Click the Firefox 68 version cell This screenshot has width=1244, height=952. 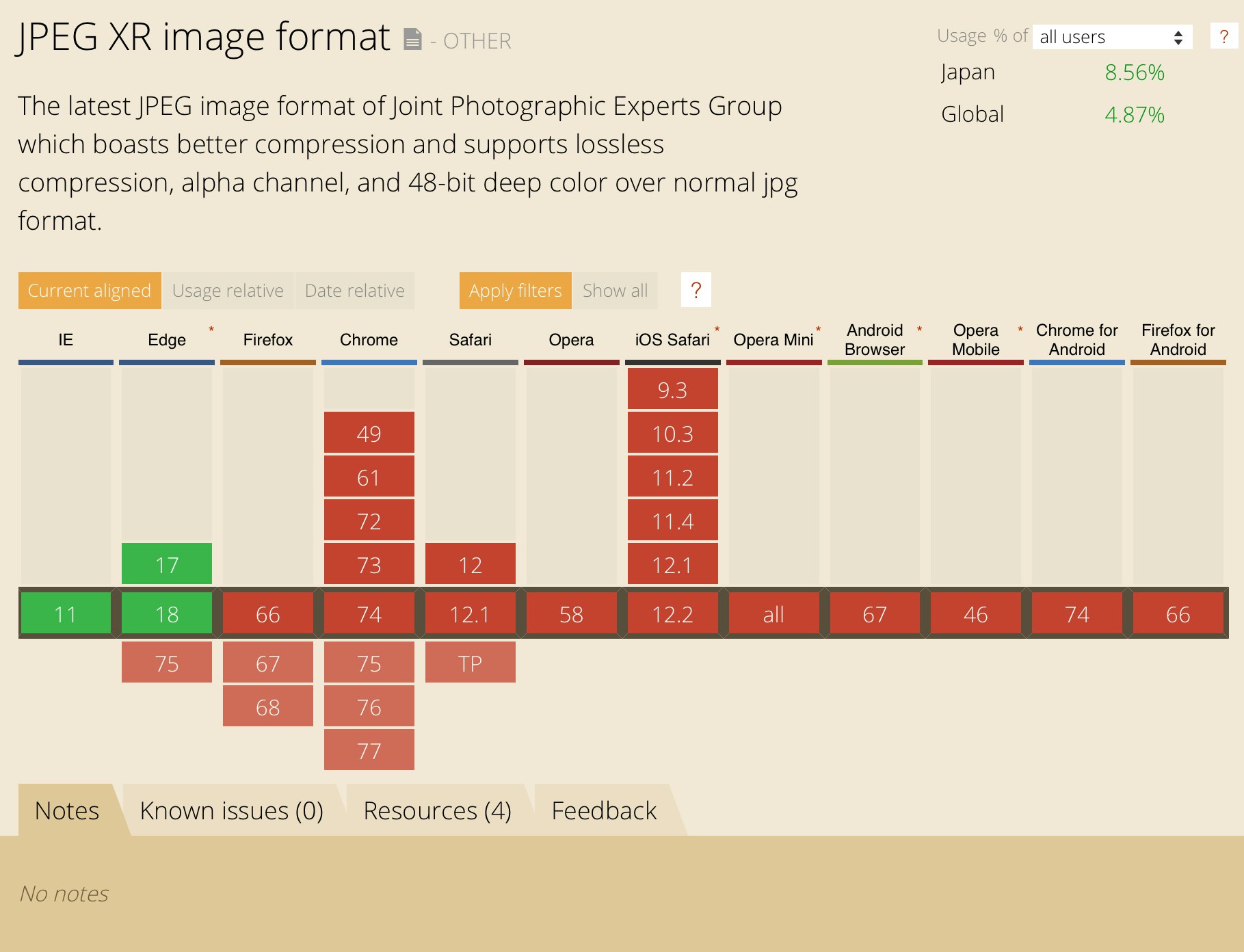pyautogui.click(x=268, y=706)
